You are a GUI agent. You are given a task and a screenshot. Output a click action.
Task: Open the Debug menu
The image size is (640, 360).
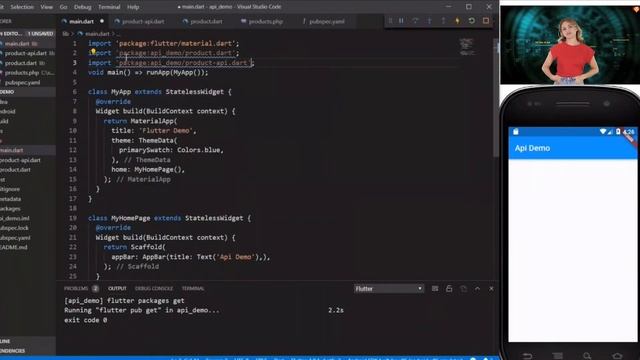(82, 7)
